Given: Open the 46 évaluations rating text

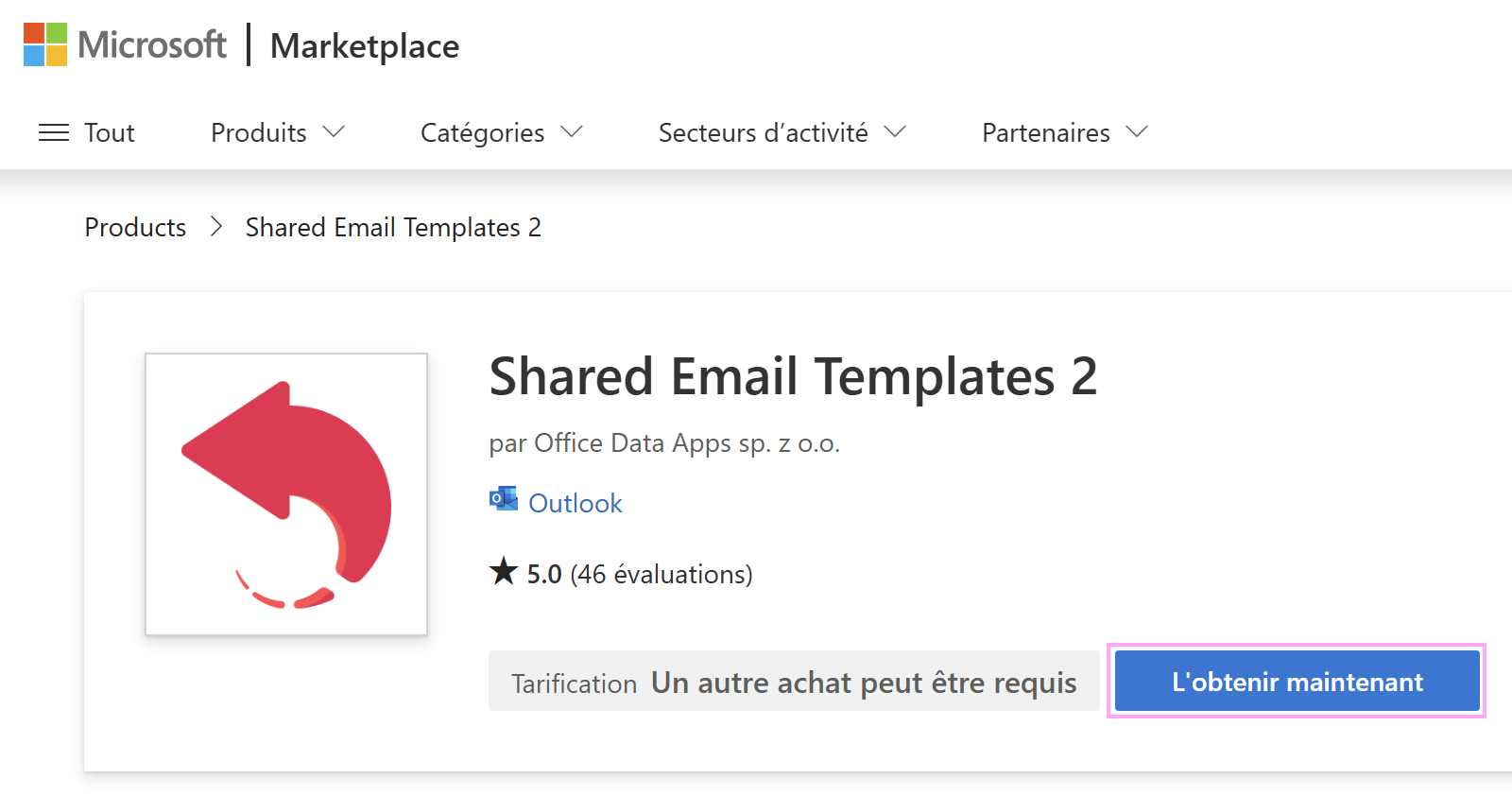Looking at the screenshot, I should [x=661, y=574].
